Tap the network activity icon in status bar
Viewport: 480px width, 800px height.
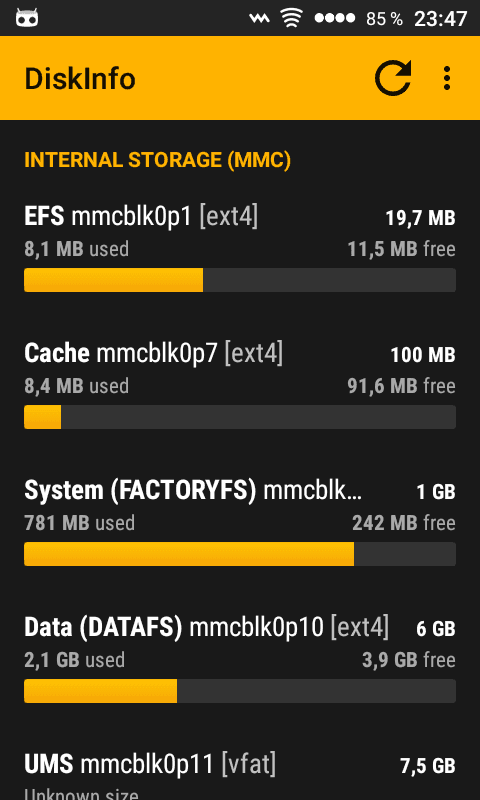(259, 18)
